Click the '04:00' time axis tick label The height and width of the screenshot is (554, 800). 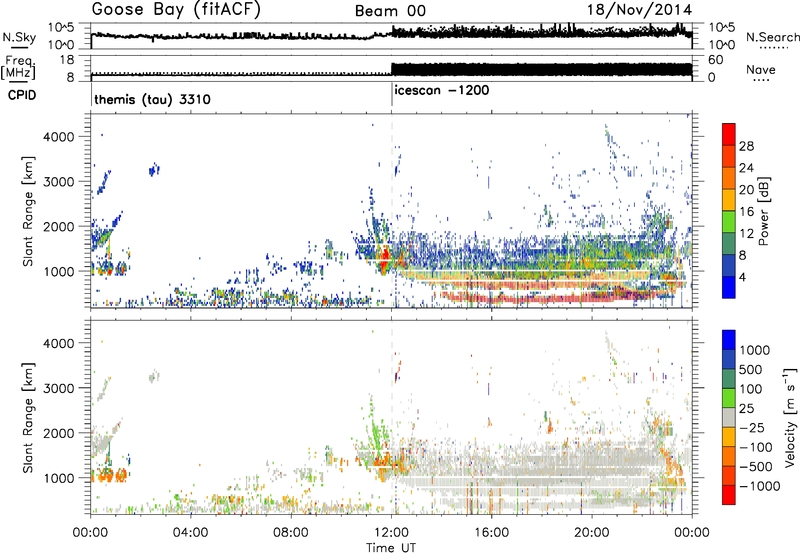[x=191, y=533]
